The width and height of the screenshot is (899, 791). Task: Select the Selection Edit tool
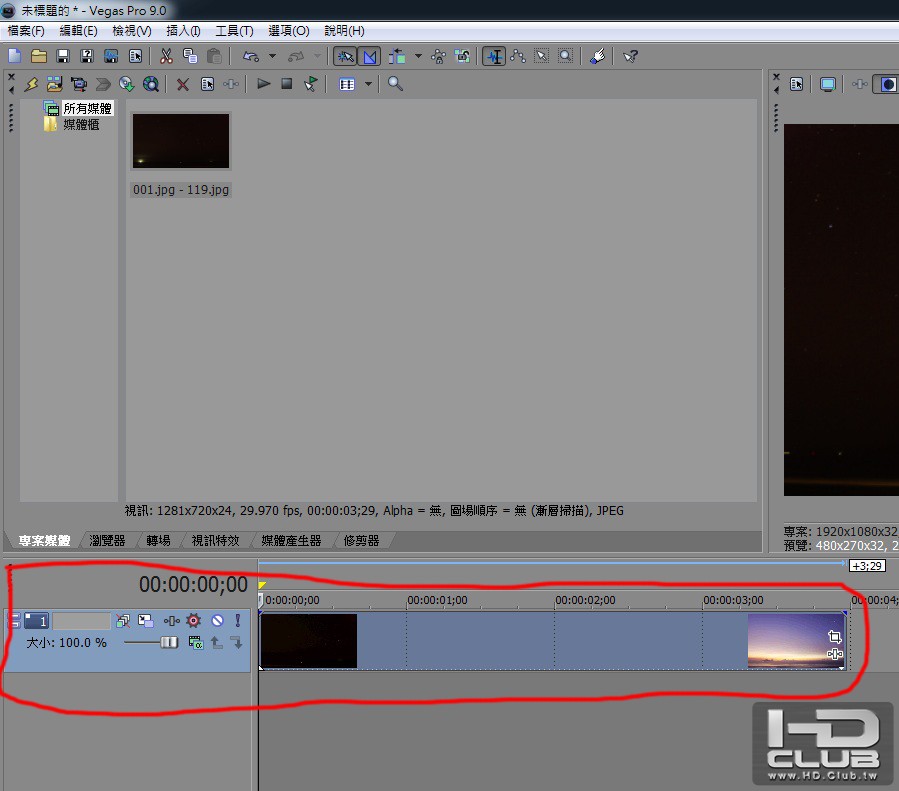pos(541,56)
